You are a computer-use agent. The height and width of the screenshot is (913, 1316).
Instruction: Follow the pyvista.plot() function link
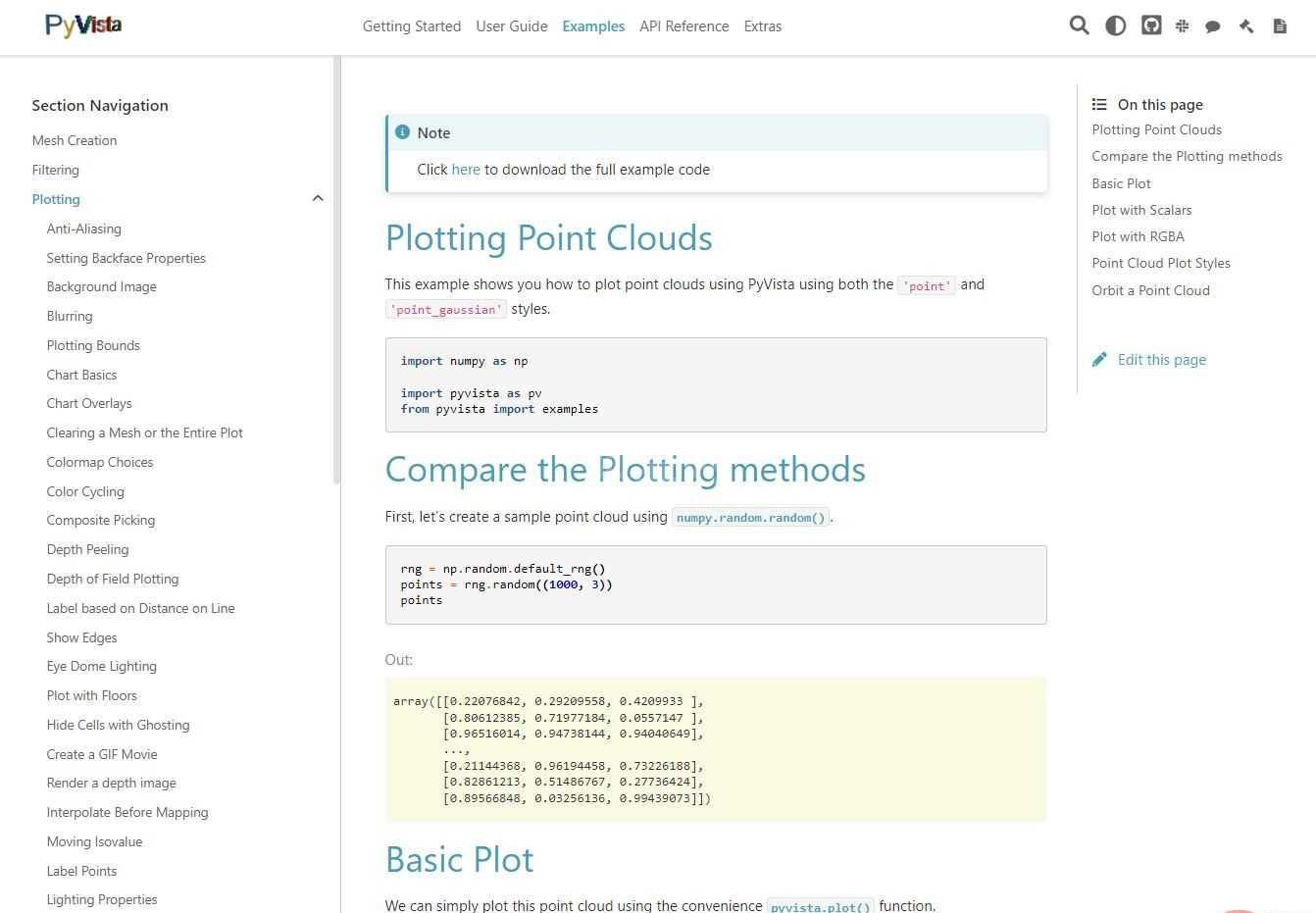click(821, 906)
